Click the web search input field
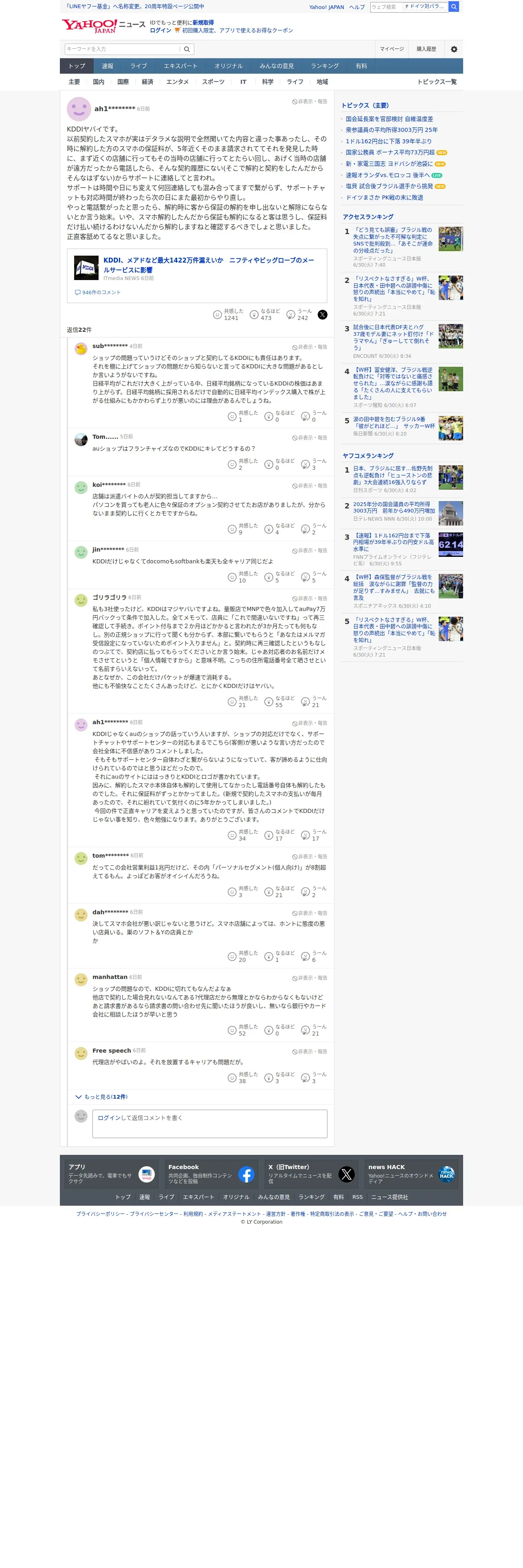 386,7
